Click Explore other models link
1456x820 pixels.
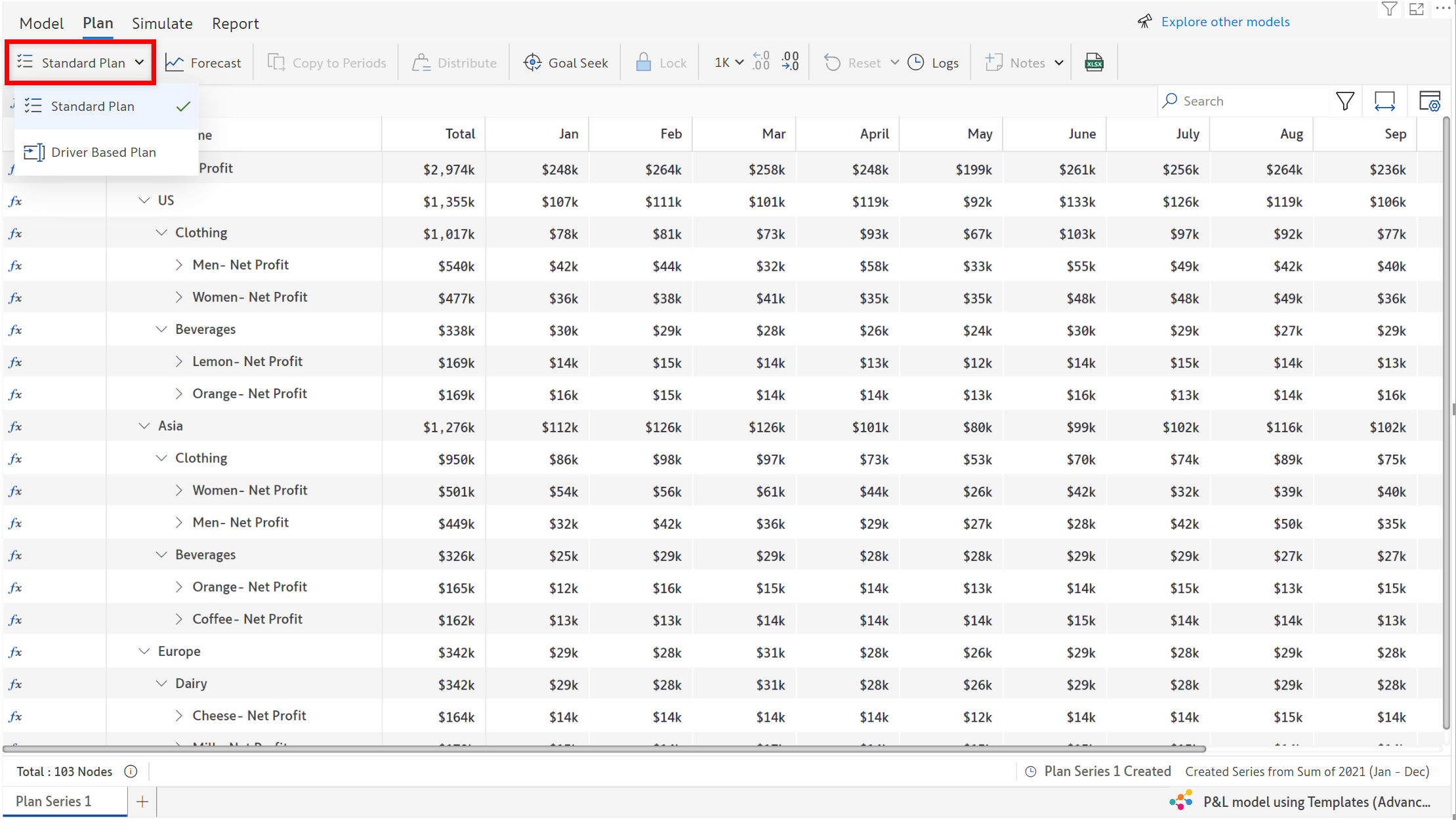tap(1225, 22)
